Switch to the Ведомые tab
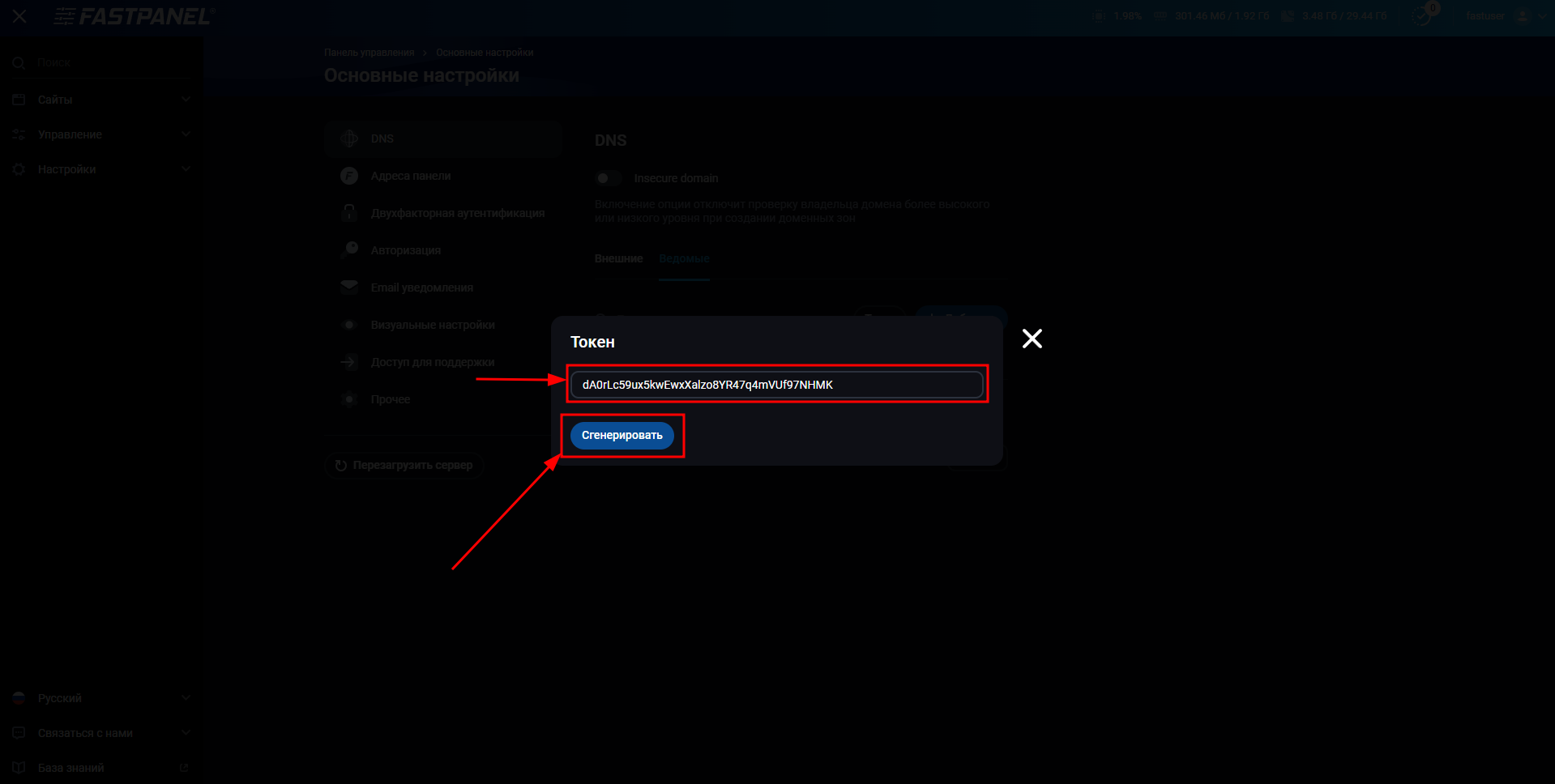1555x784 pixels. [x=684, y=258]
